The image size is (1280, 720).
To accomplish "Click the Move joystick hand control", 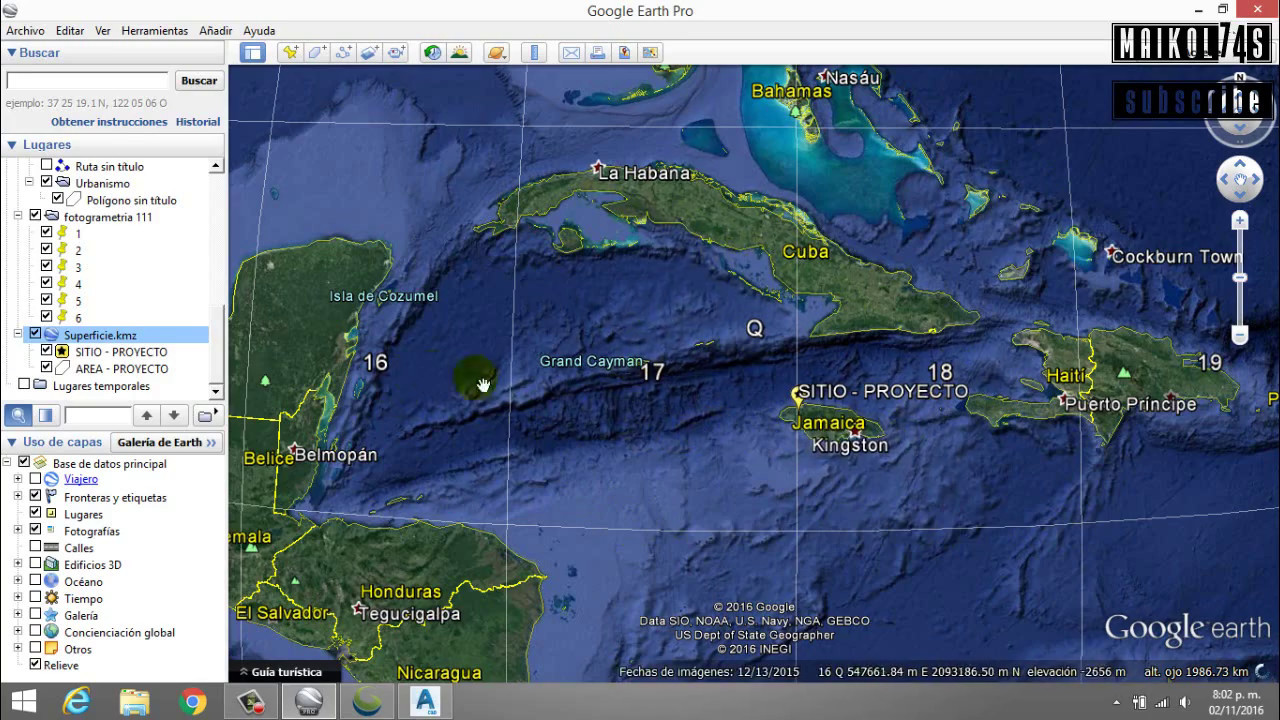I will (x=1239, y=180).
